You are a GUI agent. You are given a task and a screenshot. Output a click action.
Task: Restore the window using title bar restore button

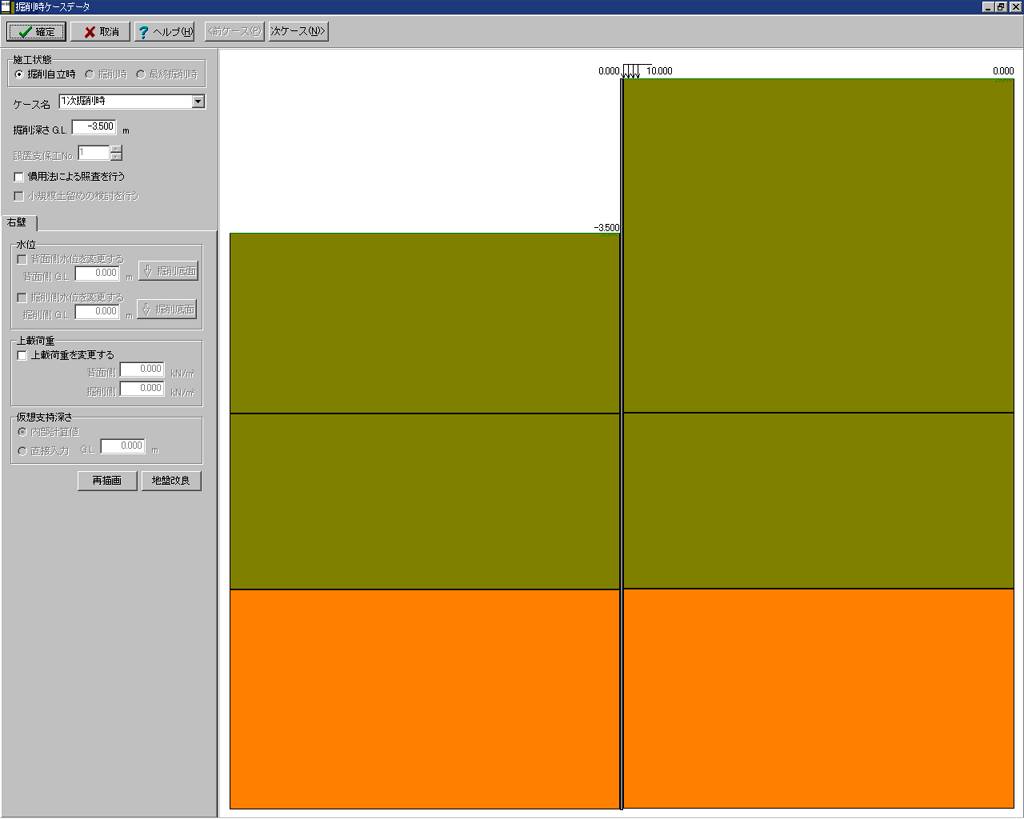1000,7
